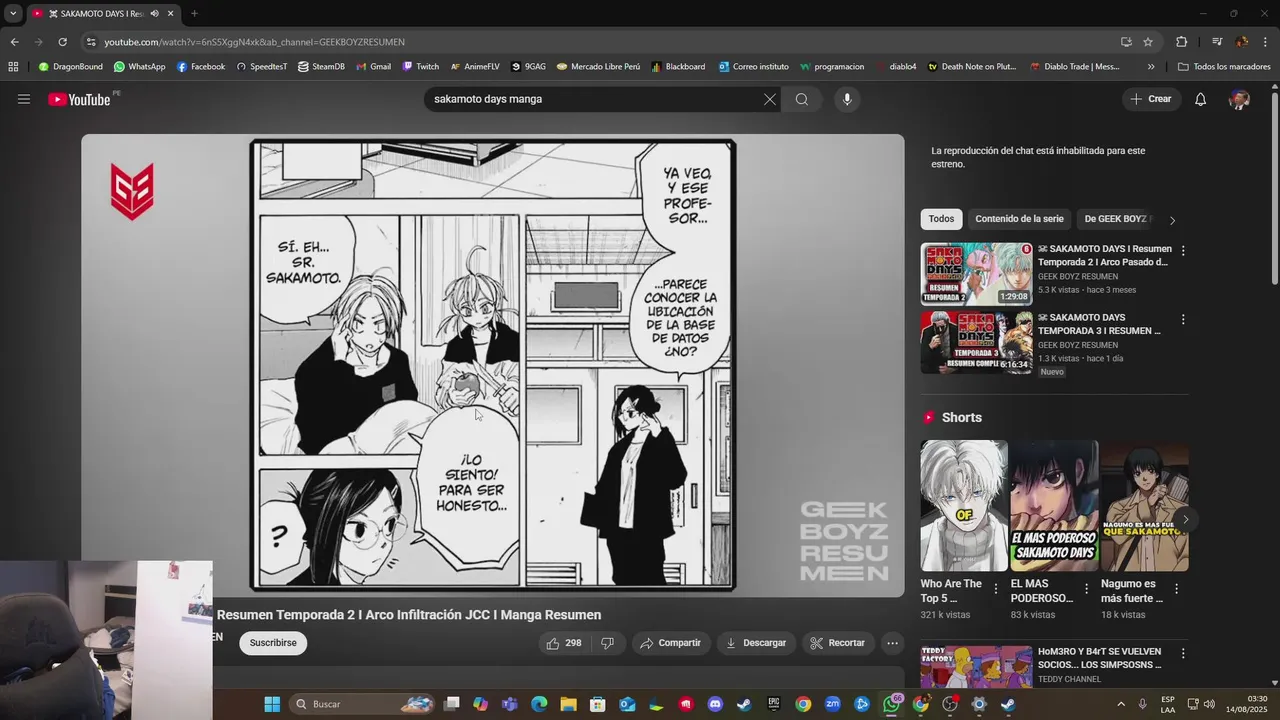Image resolution: width=1280 pixels, height=720 pixels.
Task: Open the 'Todos los marcadores' folder
Action: pos(1224,67)
